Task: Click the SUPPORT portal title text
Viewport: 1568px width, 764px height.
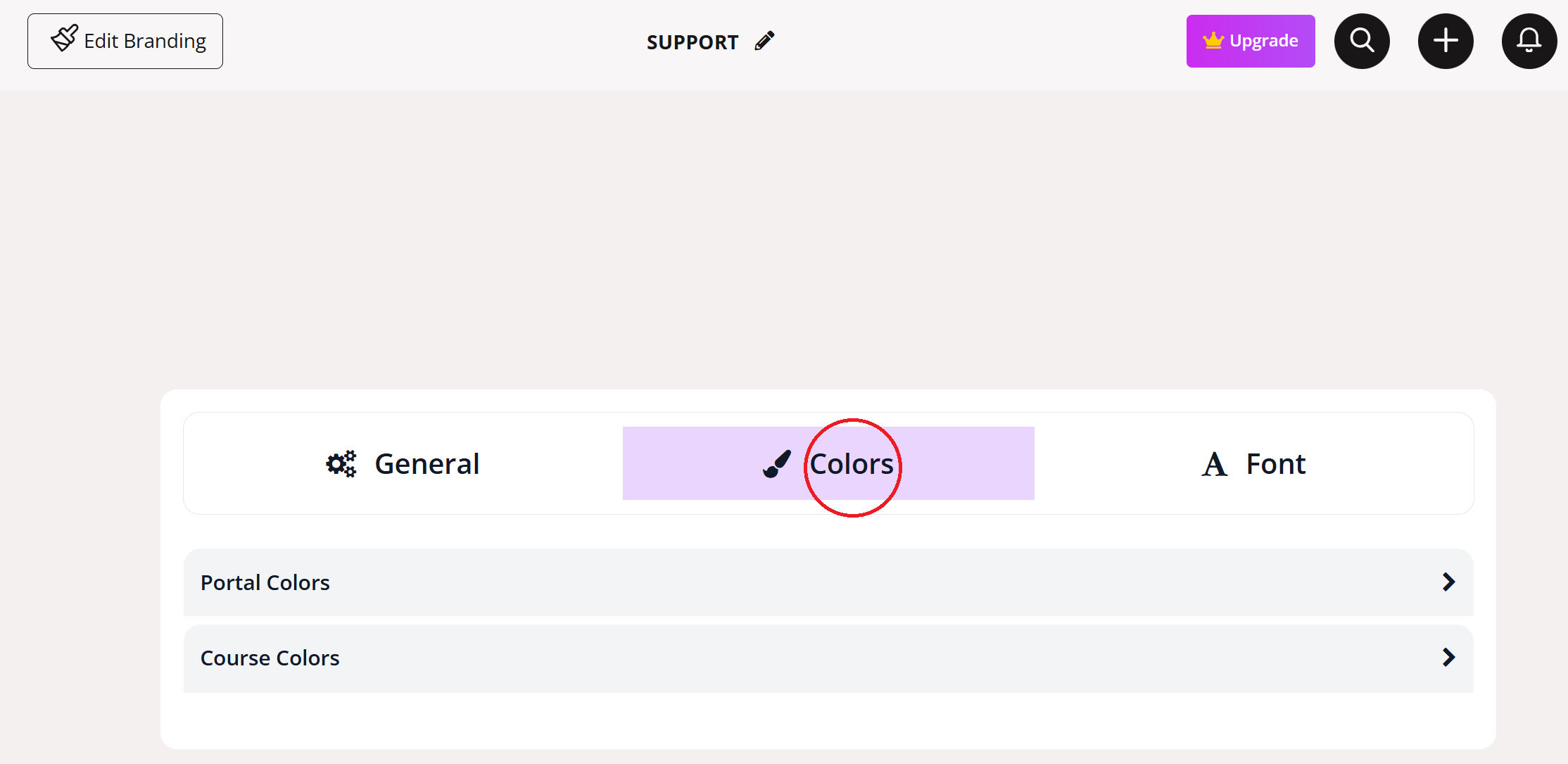Action: coord(693,42)
